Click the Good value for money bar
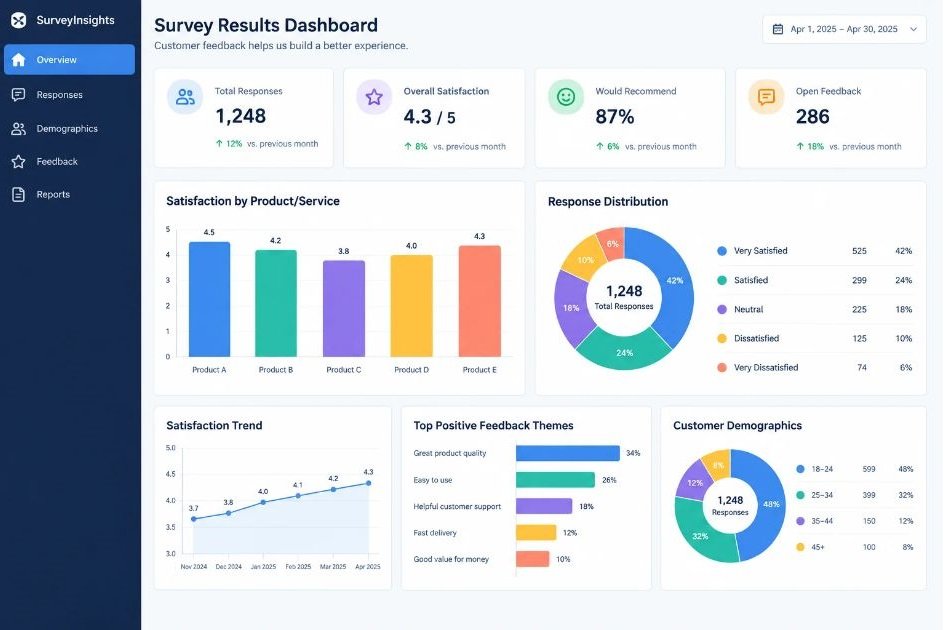The width and height of the screenshot is (945, 630). pos(532,559)
